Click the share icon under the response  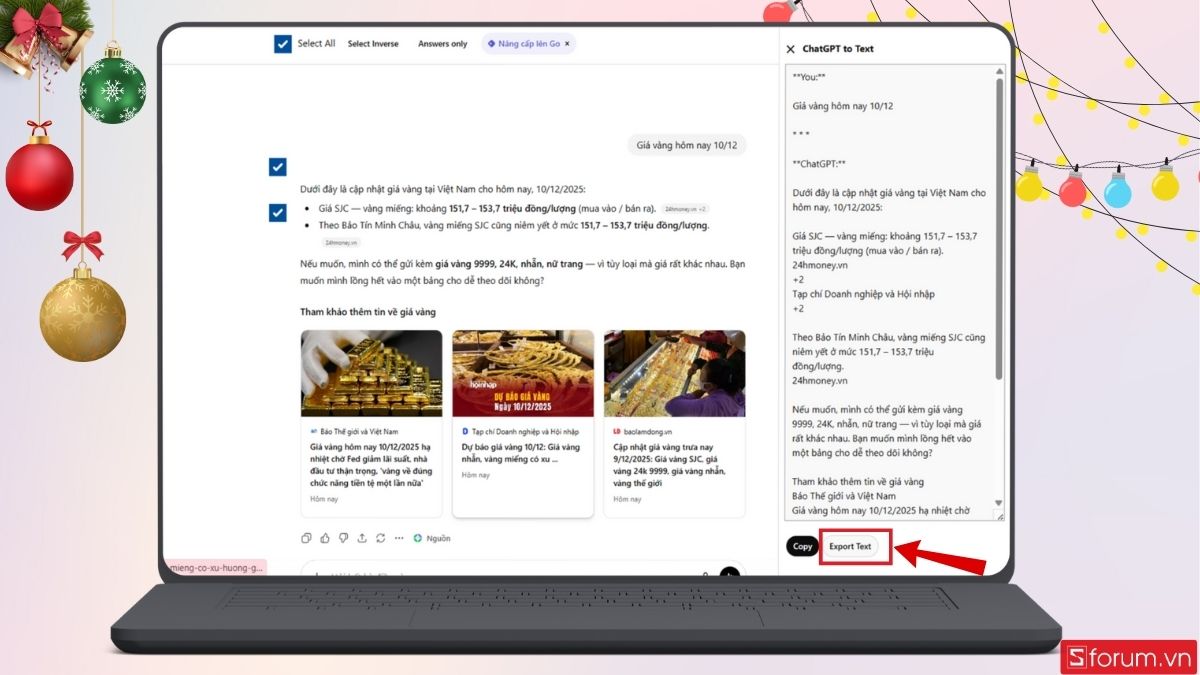click(361, 538)
